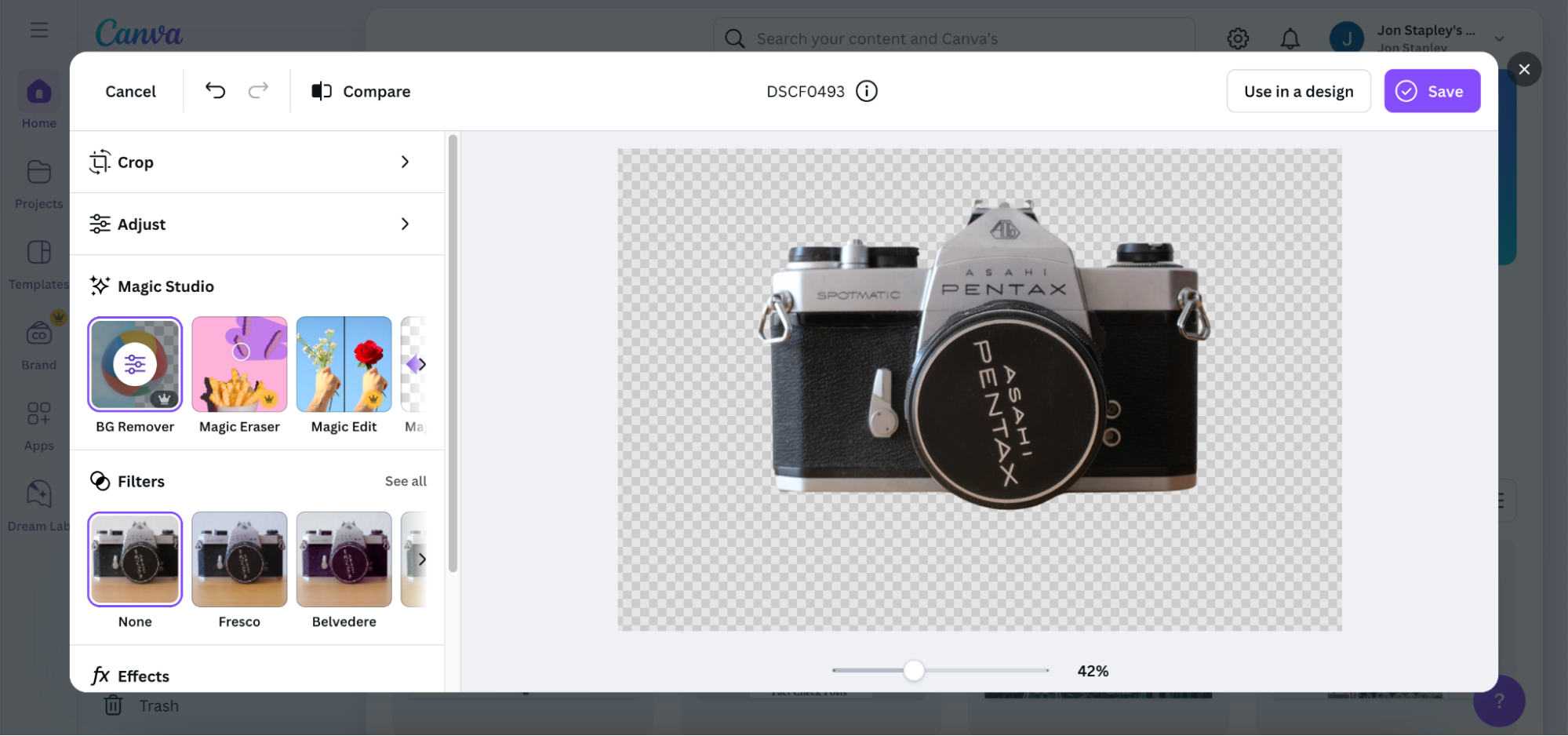
Task: Open Brand kit in the sidebar
Action: point(39,345)
